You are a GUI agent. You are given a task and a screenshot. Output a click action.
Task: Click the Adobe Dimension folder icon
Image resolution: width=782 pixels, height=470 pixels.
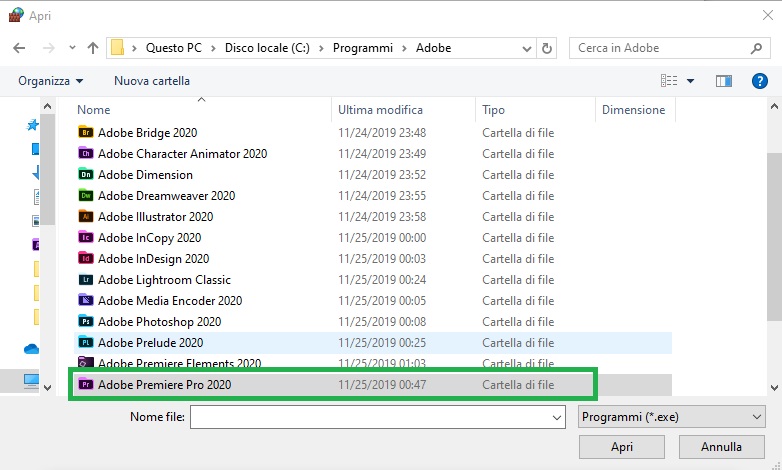(x=86, y=175)
